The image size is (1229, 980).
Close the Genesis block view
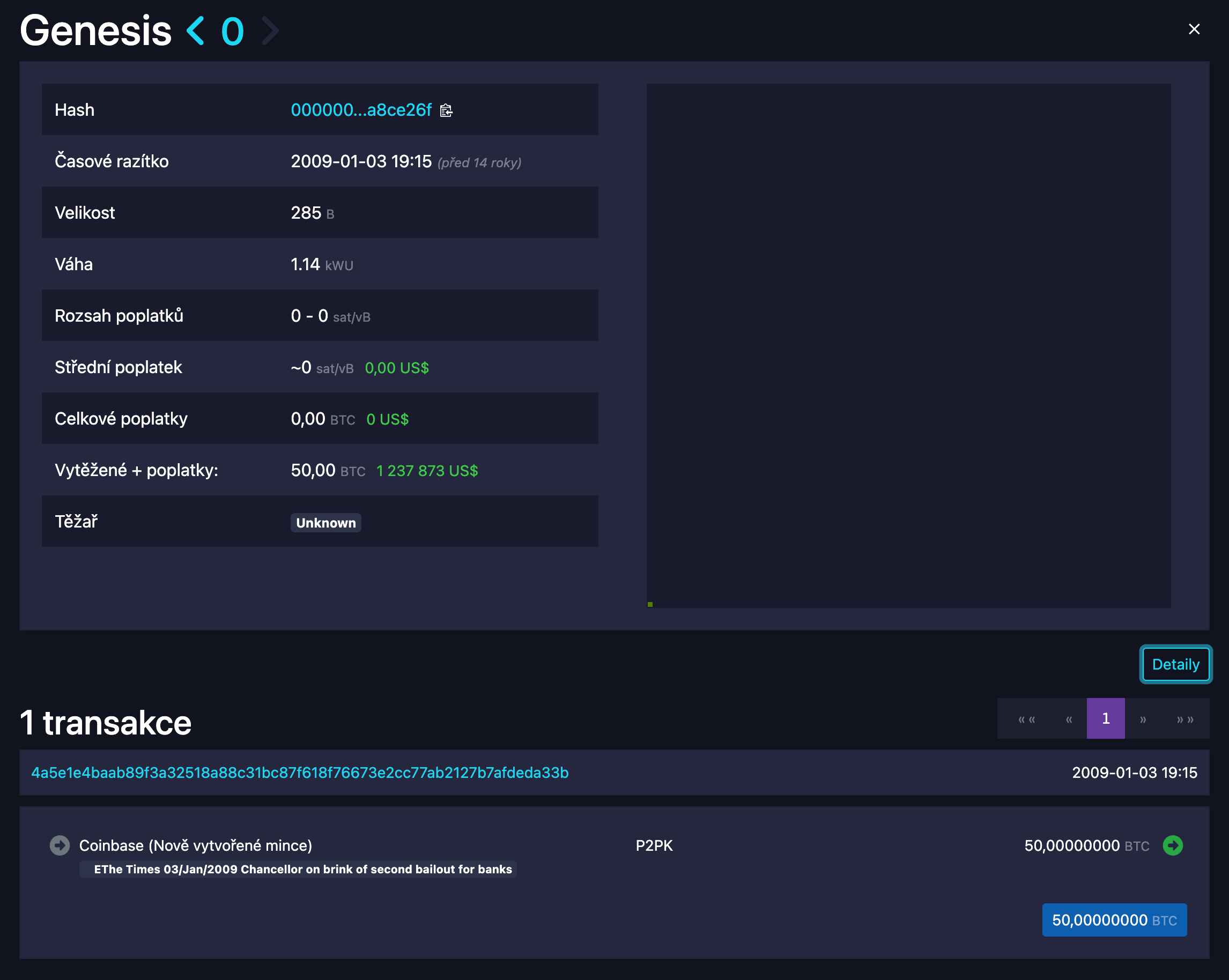point(1194,29)
